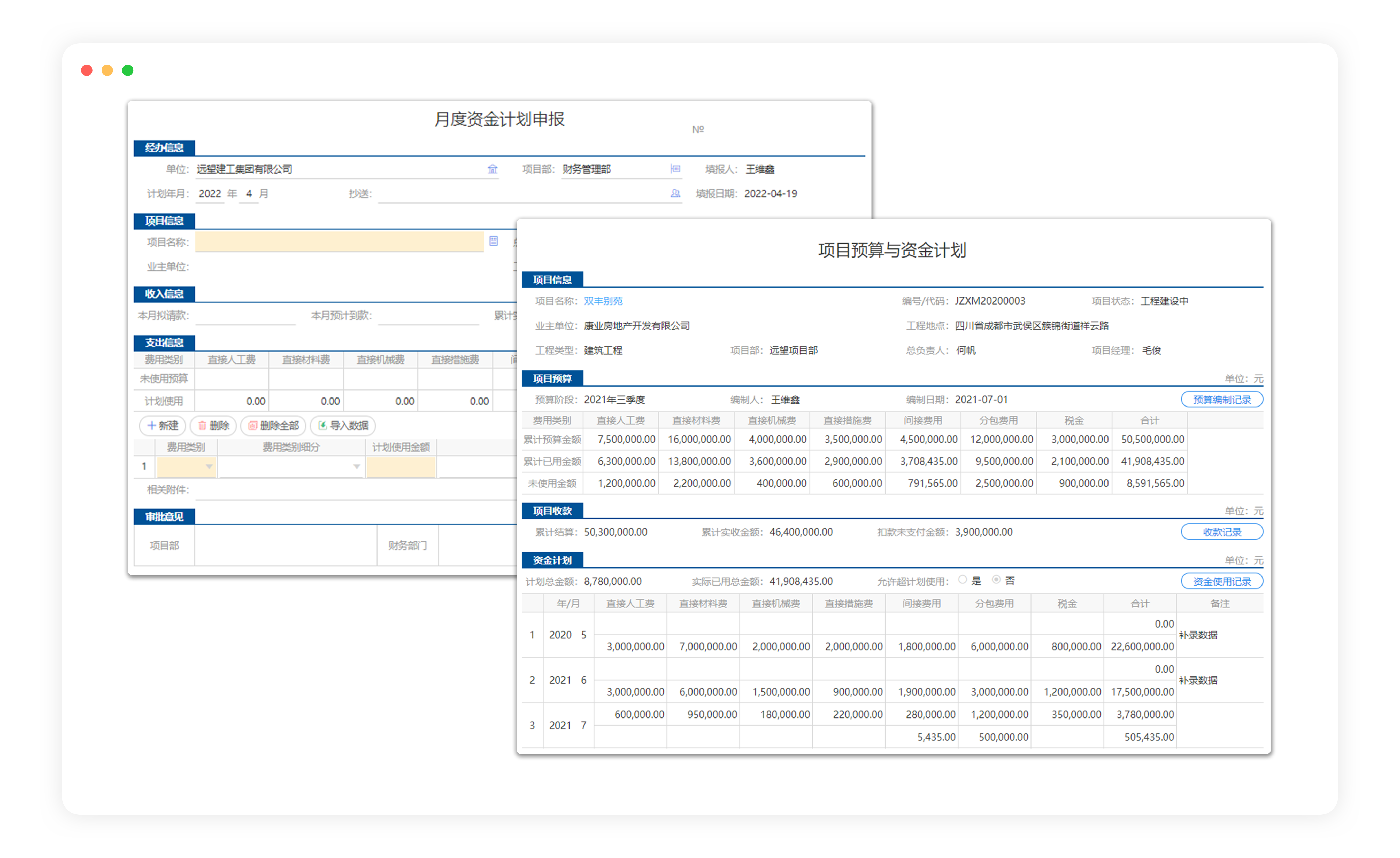The image size is (1400, 858).
Task: Click the 补录数据 note in row 2
Action: pos(1198,680)
